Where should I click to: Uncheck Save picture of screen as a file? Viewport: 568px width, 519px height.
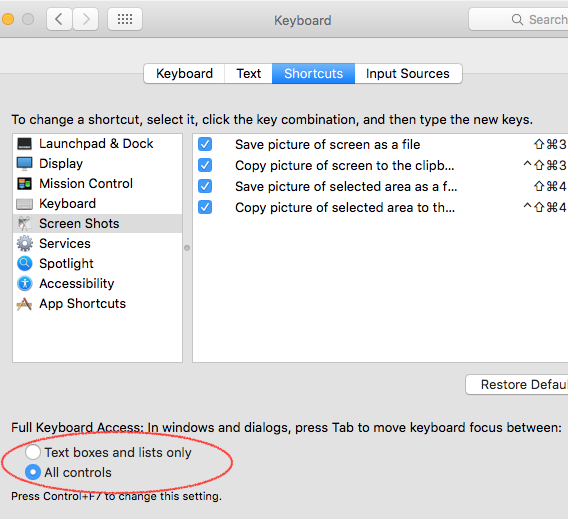point(205,144)
